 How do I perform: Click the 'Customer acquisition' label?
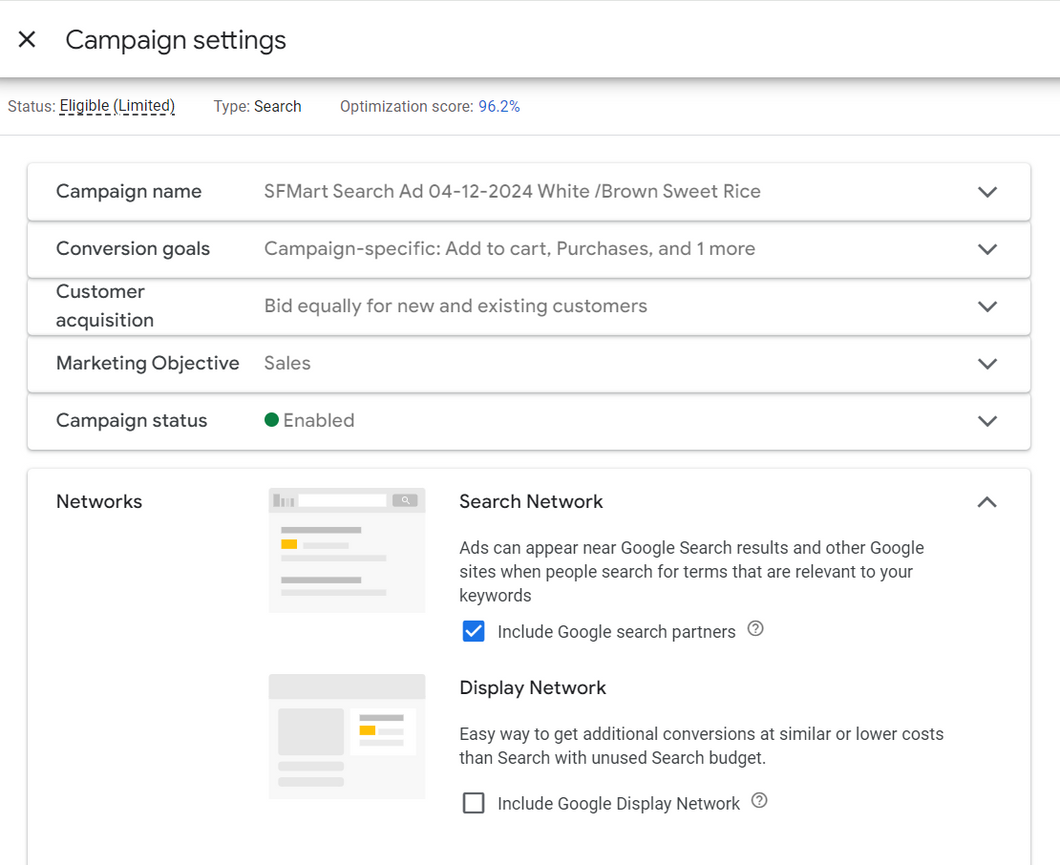click(105, 305)
